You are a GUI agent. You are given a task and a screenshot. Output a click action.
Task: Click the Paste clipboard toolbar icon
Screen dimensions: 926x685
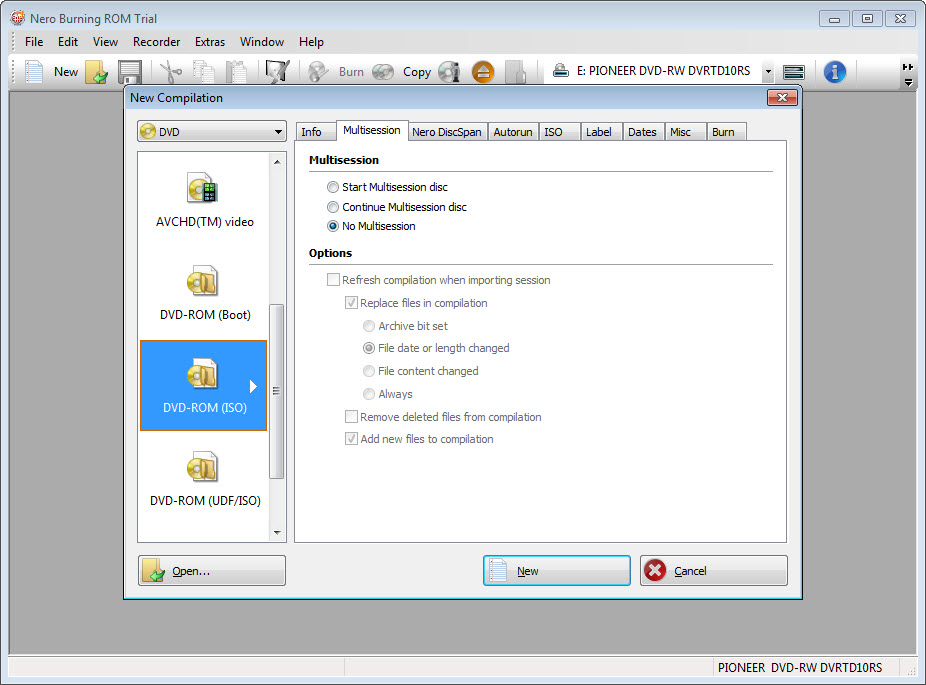237,72
